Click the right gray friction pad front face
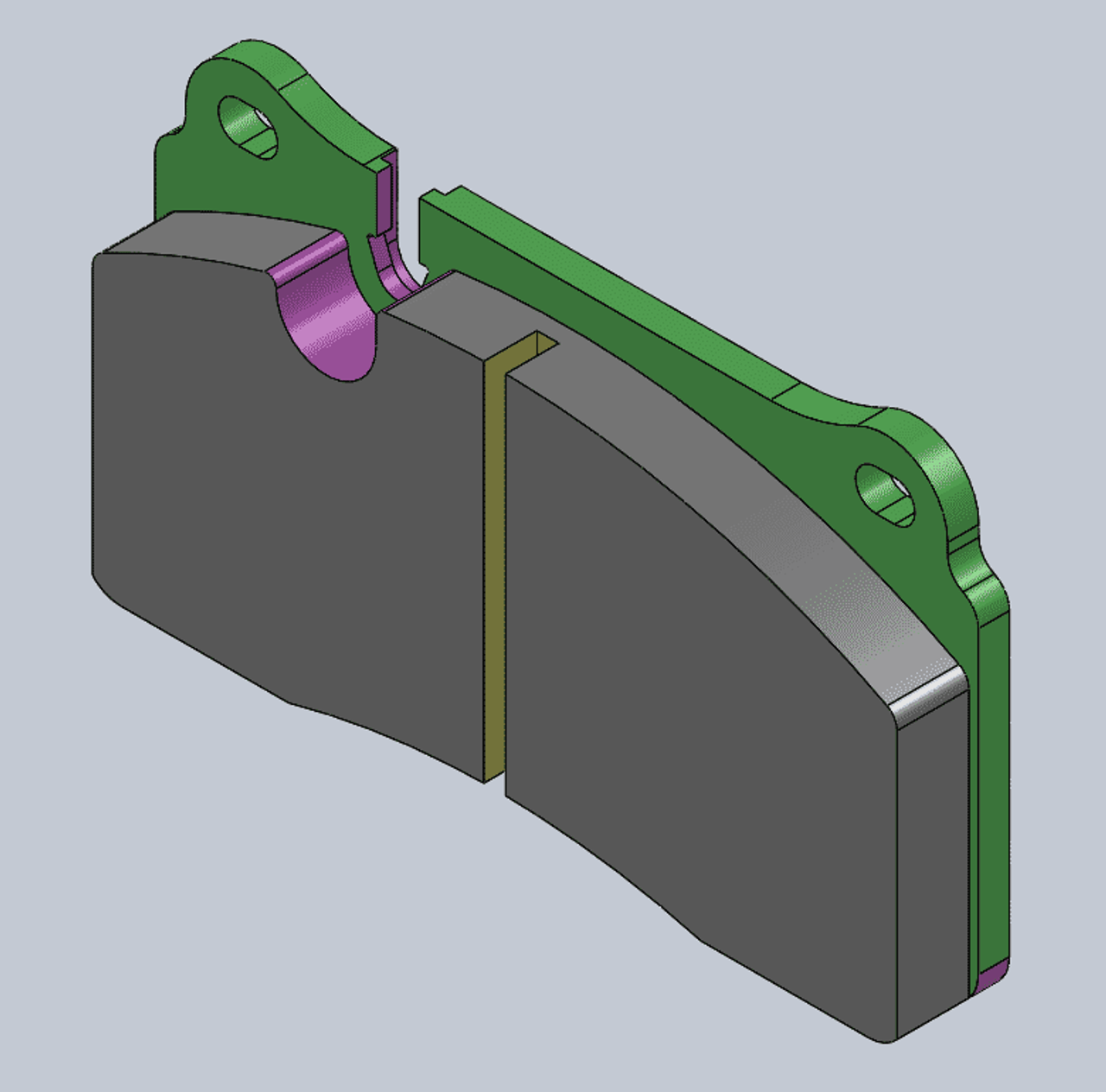Image resolution: width=1106 pixels, height=1092 pixels. tap(700, 708)
